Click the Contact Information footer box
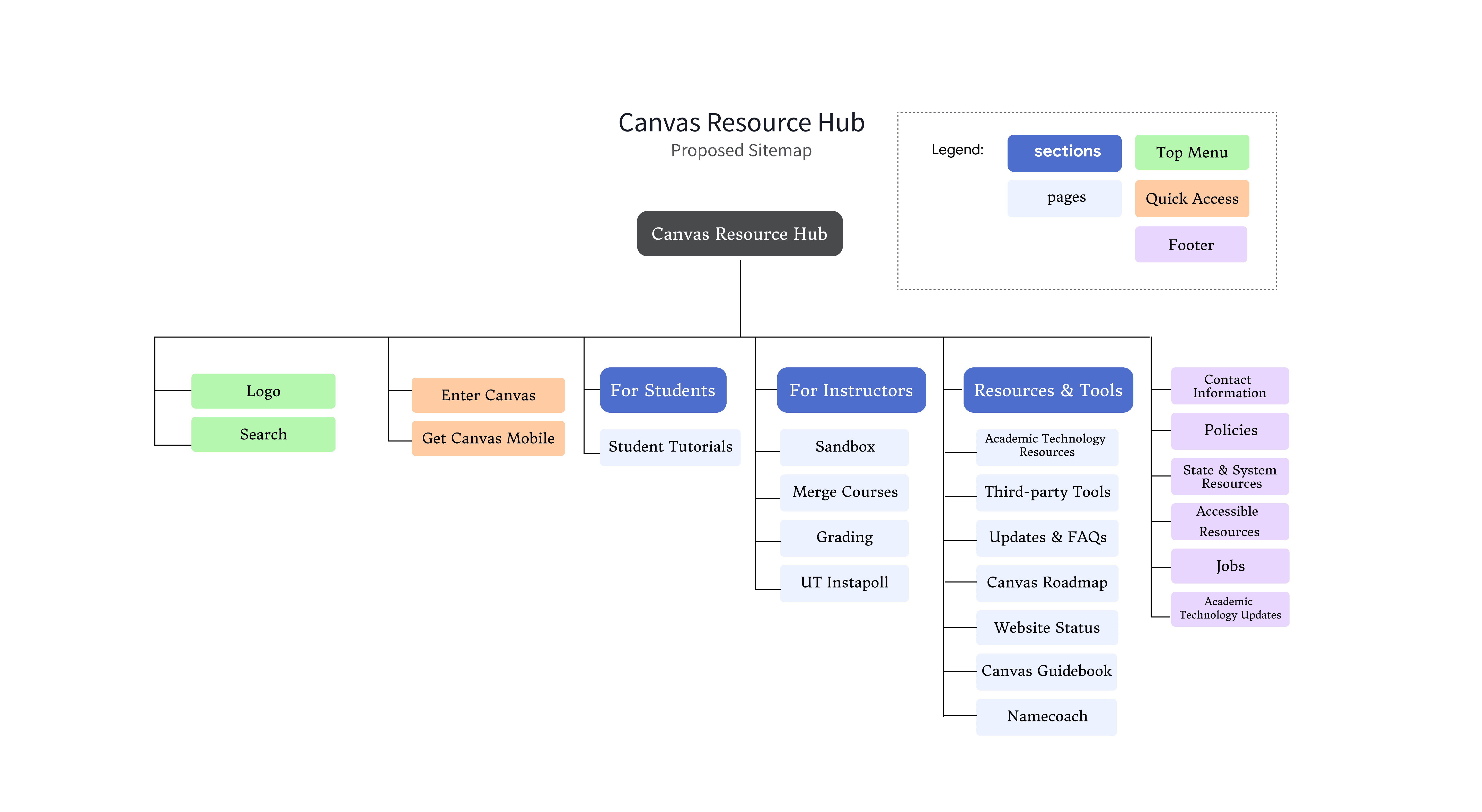Image resolution: width=1482 pixels, height=812 pixels. pyautogui.click(x=1229, y=386)
